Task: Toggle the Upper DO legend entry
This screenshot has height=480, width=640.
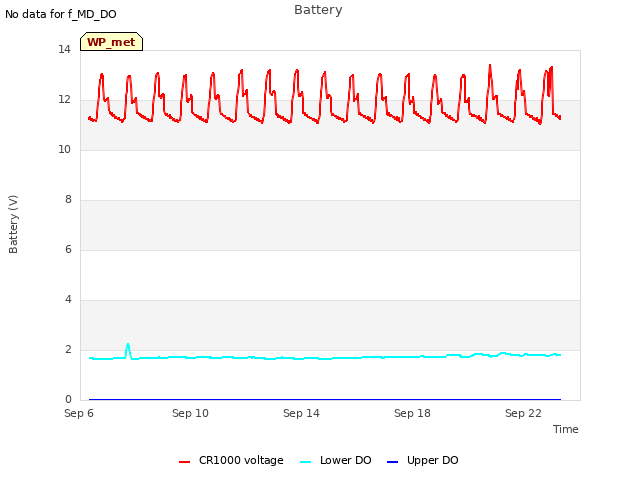Action: (x=422, y=460)
